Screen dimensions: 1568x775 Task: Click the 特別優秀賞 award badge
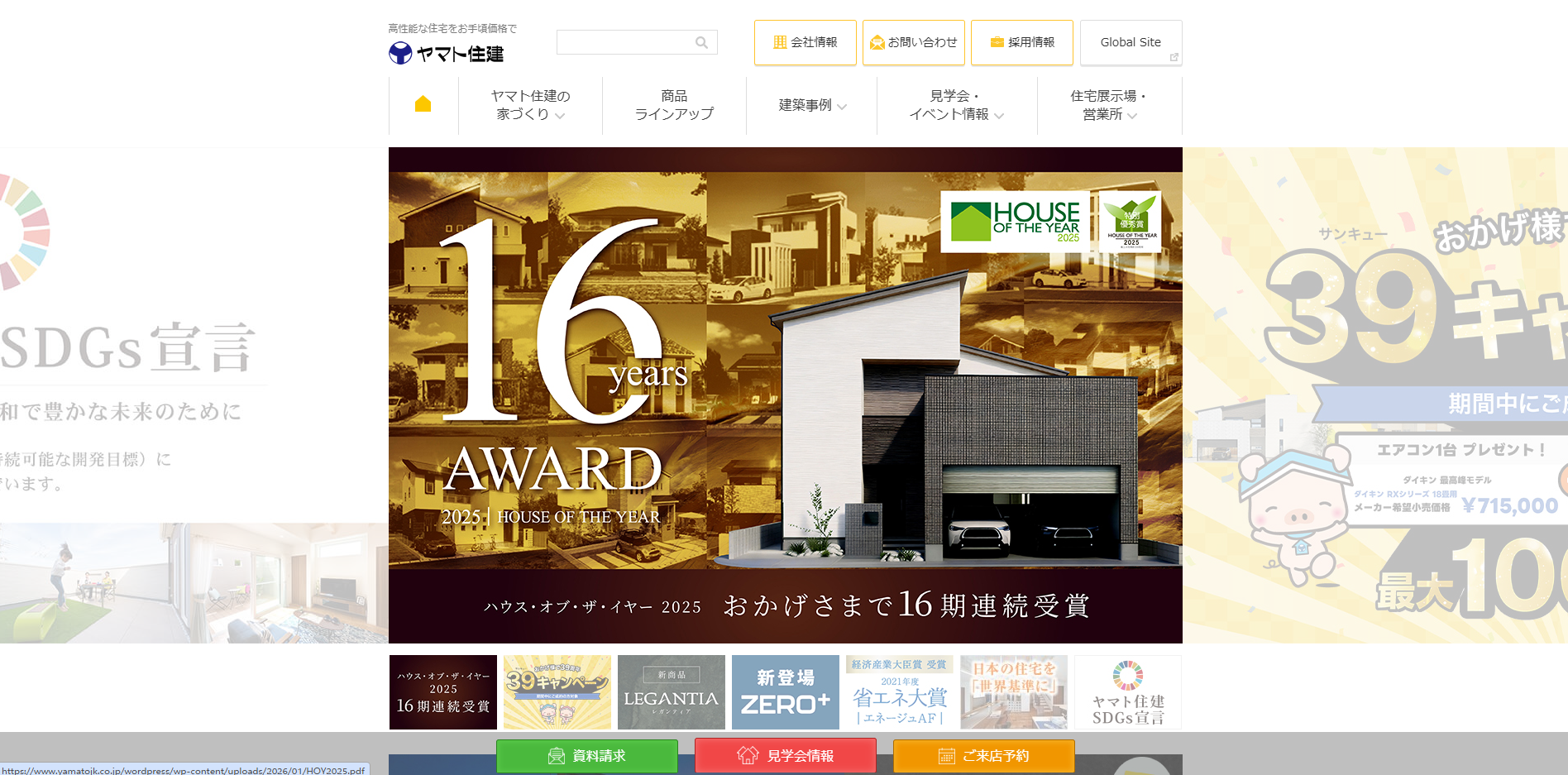pyautogui.click(x=1131, y=222)
